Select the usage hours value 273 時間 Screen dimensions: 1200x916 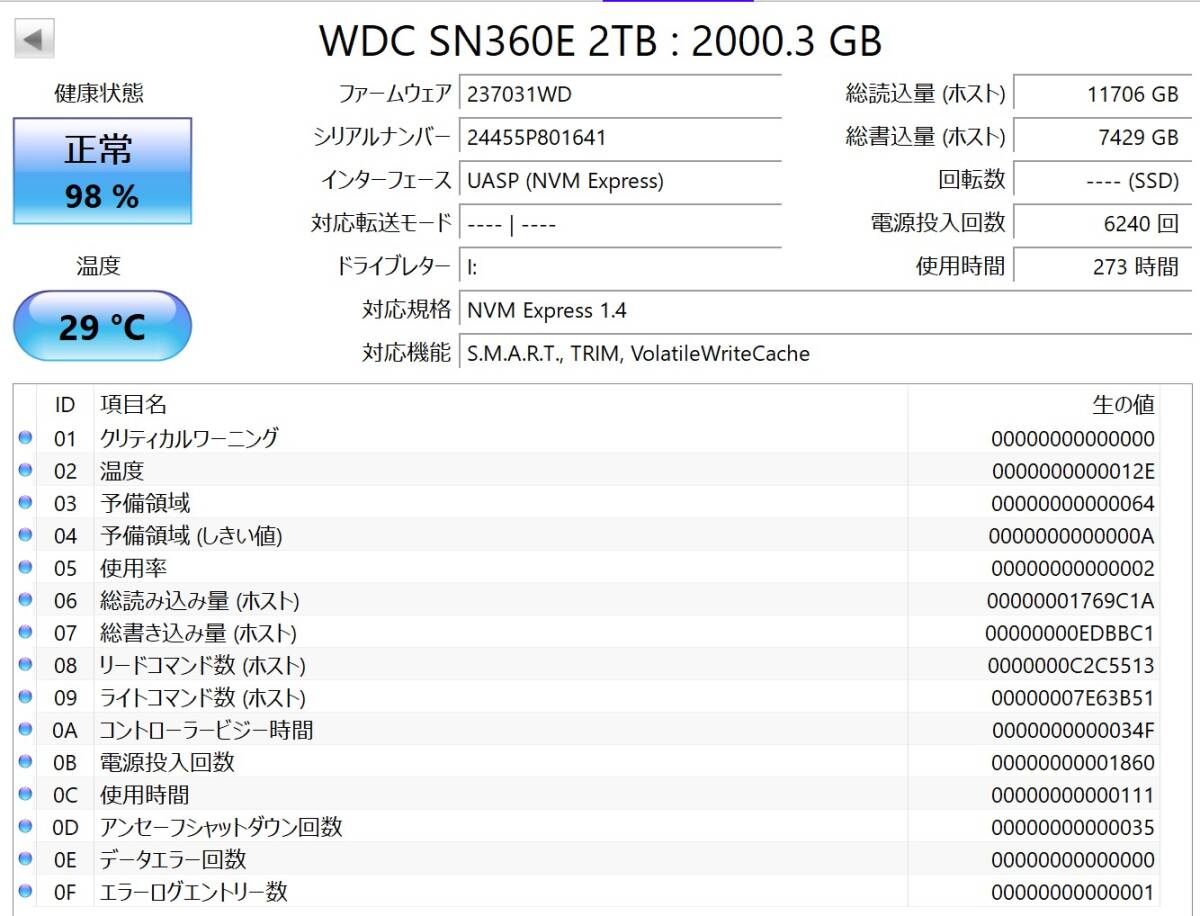click(1102, 267)
